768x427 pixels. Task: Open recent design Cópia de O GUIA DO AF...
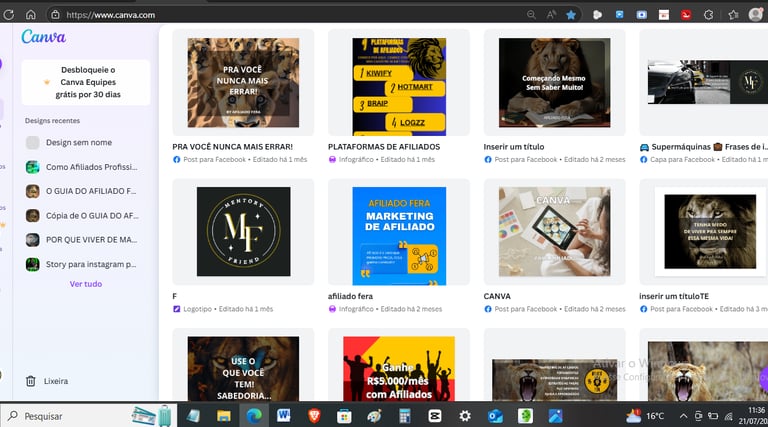click(86, 215)
